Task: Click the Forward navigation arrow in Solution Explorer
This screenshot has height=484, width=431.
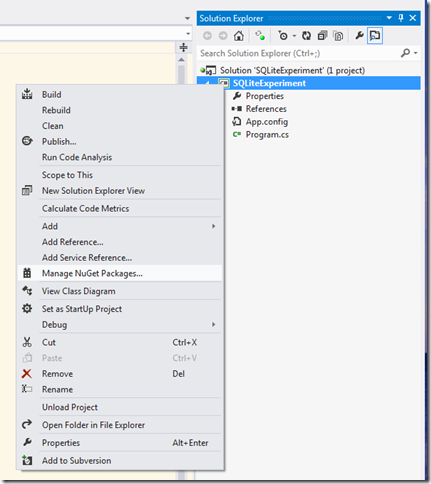Action: pos(223,36)
